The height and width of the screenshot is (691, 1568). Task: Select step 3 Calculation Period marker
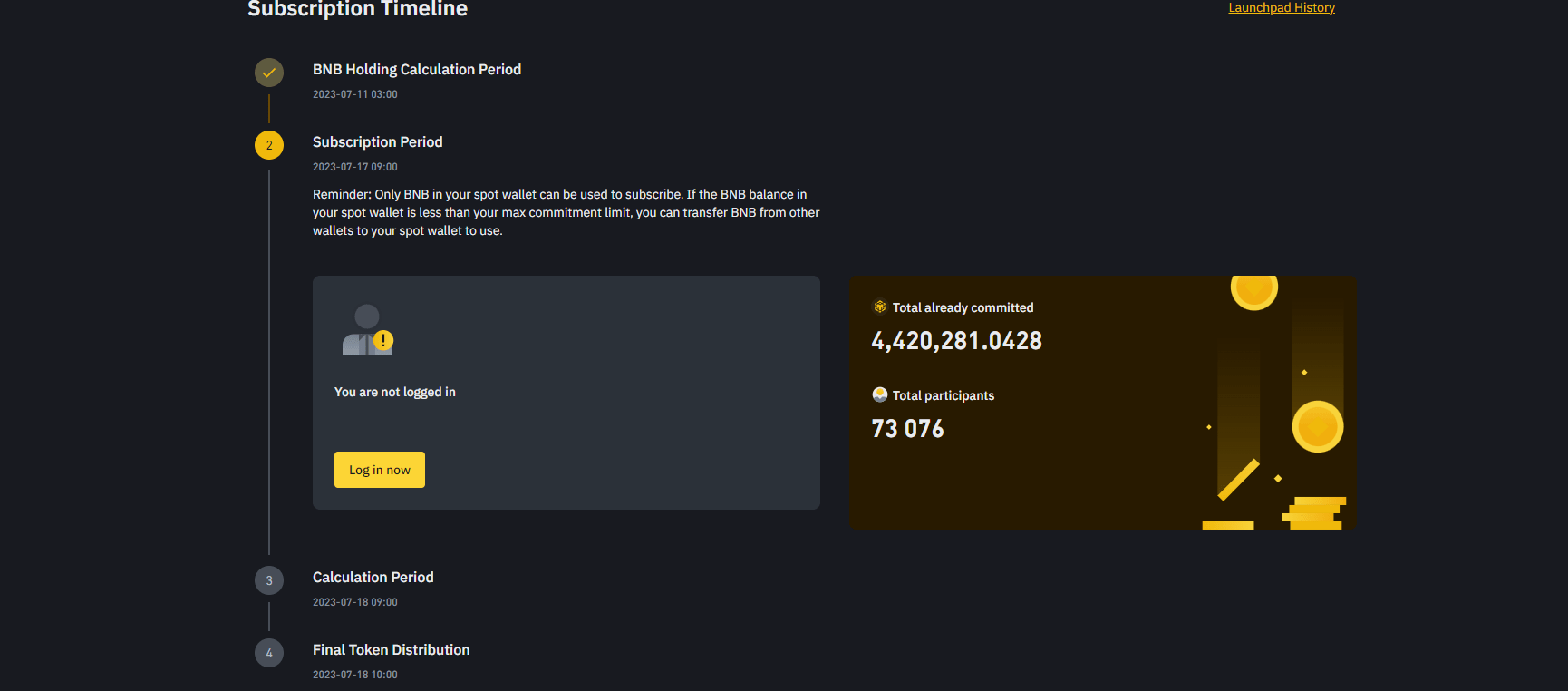269,580
